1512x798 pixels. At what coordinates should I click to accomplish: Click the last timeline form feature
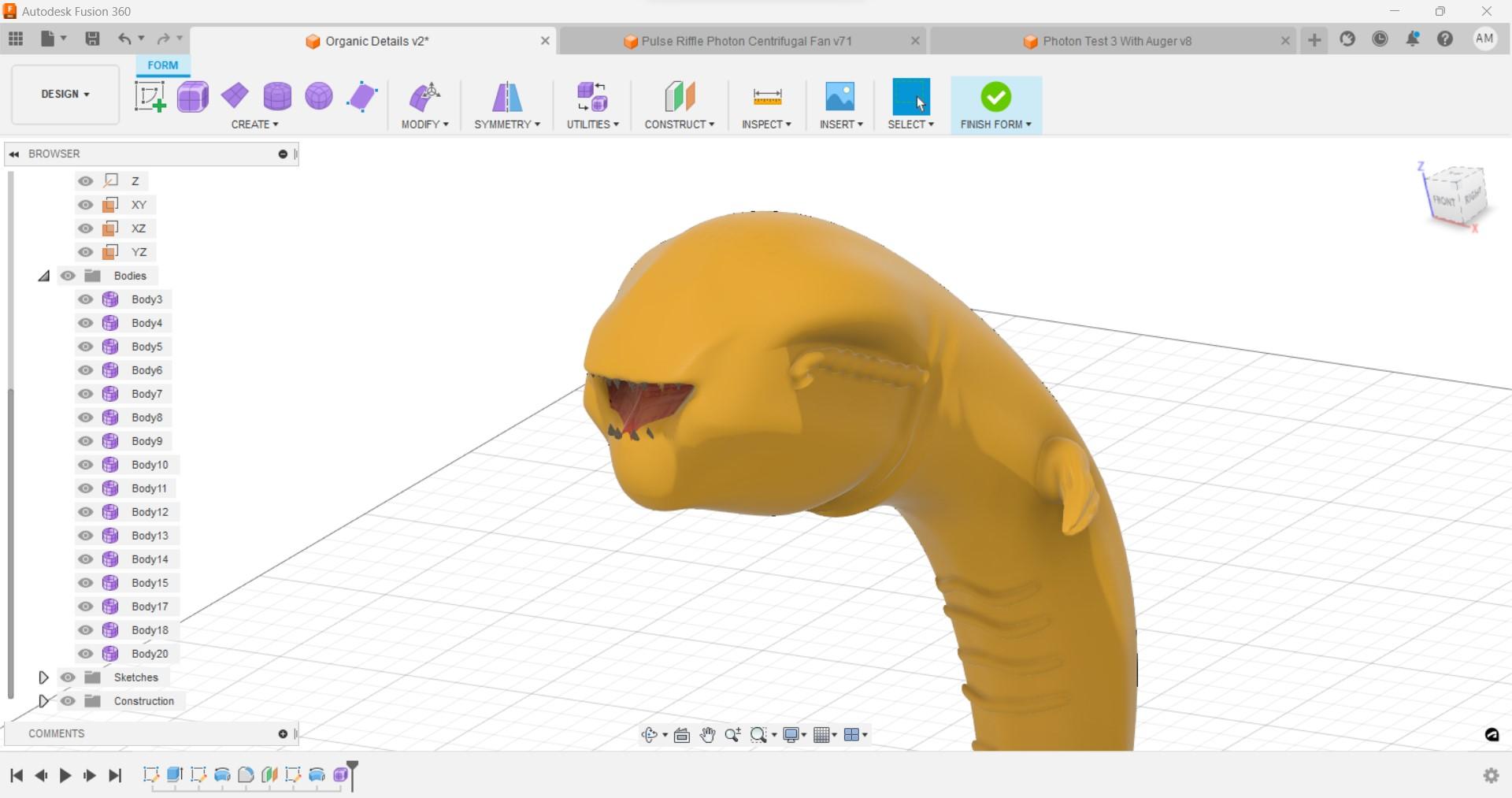point(340,775)
